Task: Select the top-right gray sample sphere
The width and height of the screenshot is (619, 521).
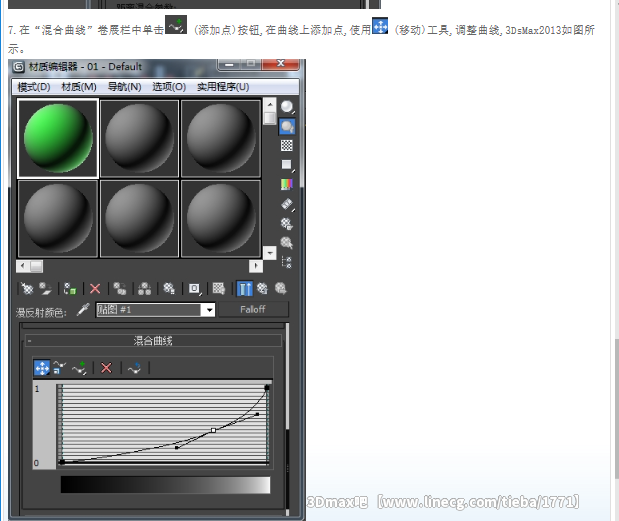Action: [x=221, y=139]
